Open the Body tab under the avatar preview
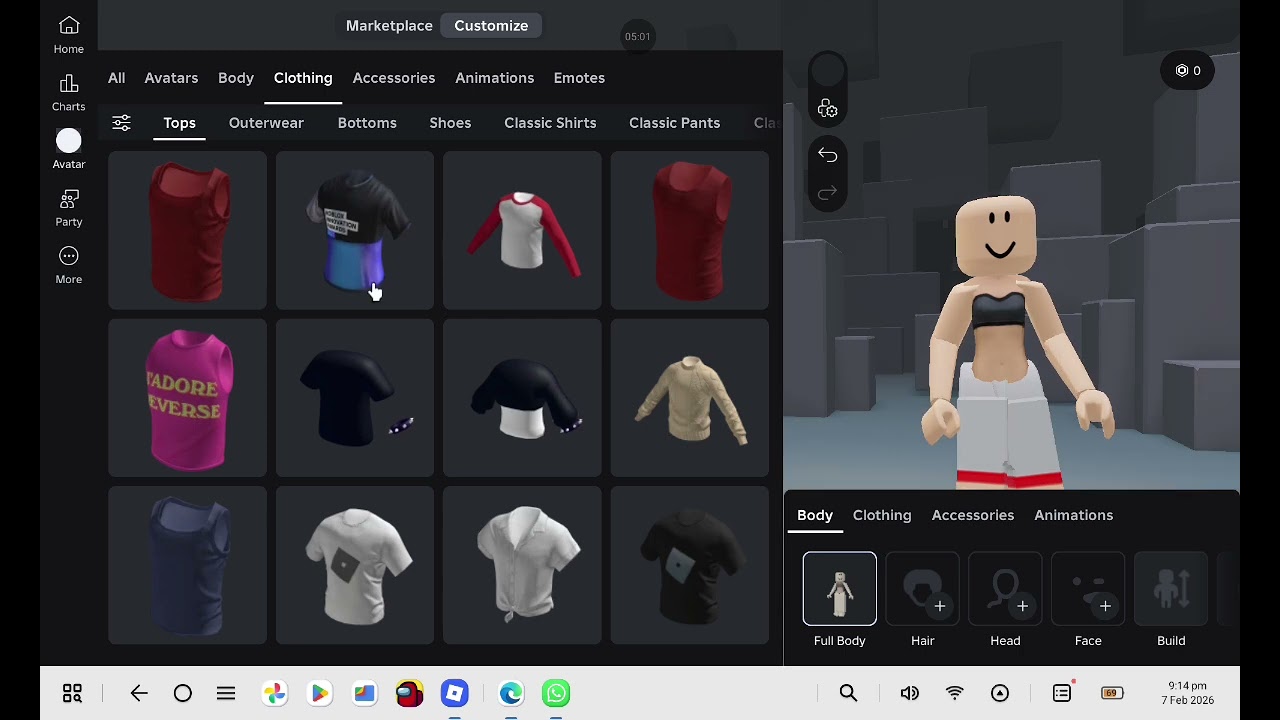1280x720 pixels. click(815, 515)
